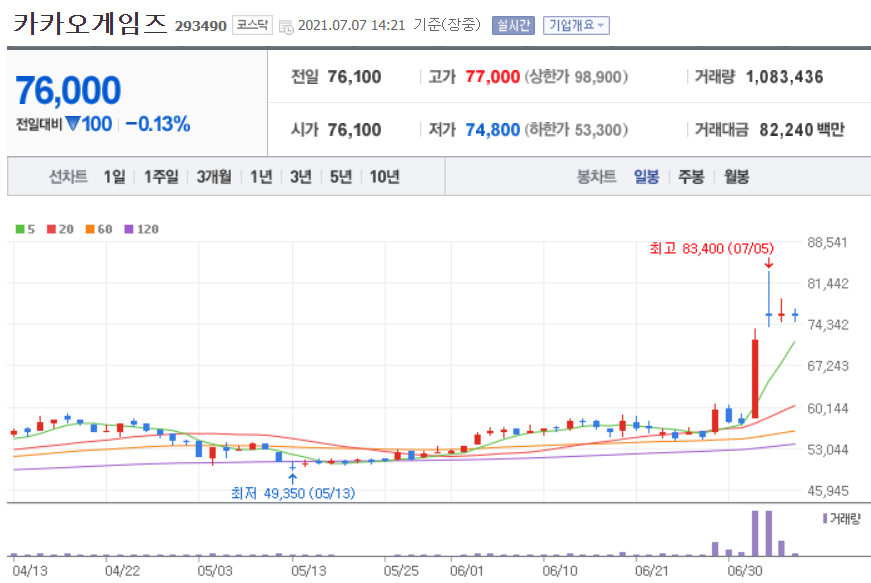Image resolution: width=871 pixels, height=583 pixels.
Task: Click the 거래대금 value 82,240 백만
Action: [x=802, y=130]
